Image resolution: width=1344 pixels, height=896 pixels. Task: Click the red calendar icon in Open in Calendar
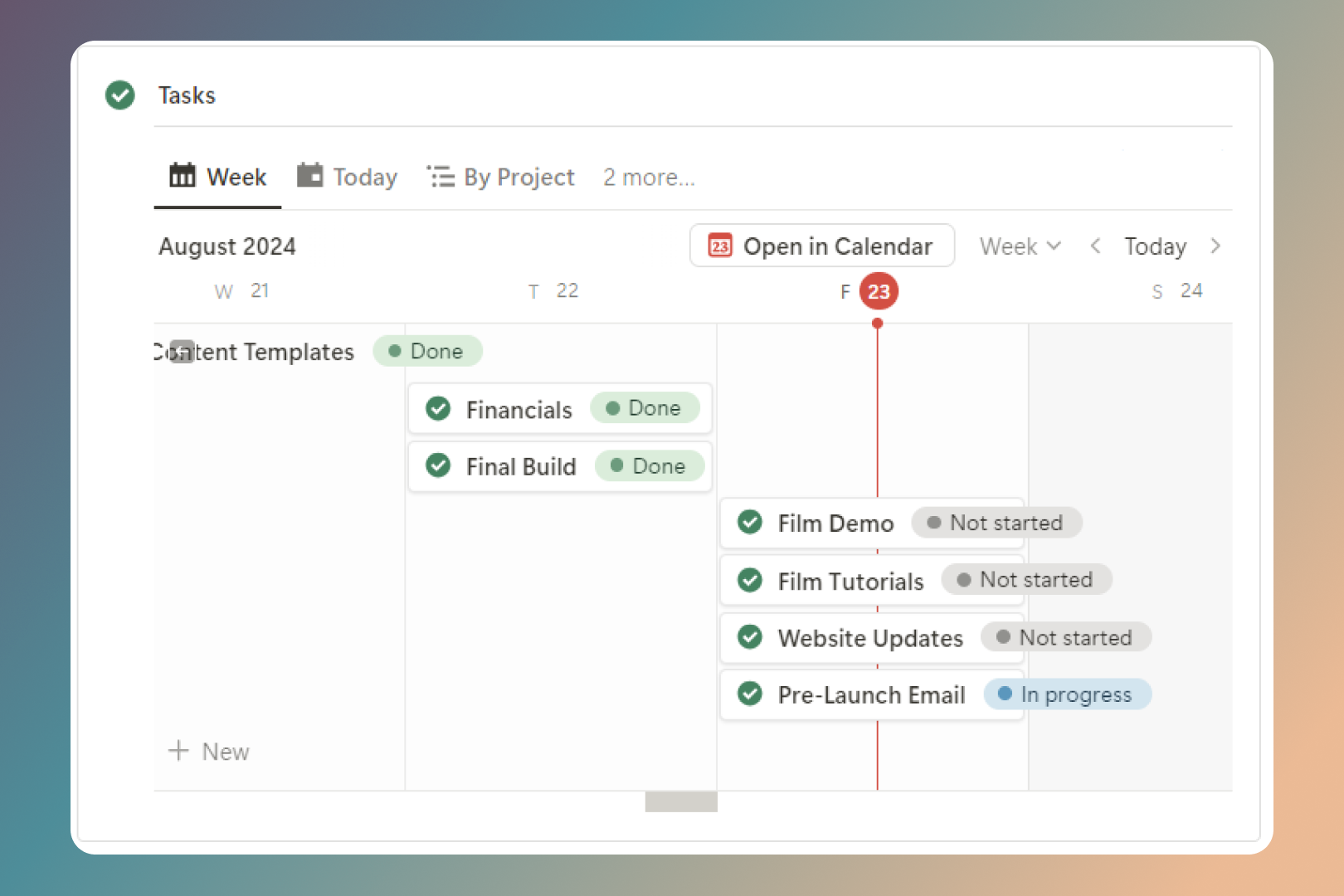click(720, 246)
